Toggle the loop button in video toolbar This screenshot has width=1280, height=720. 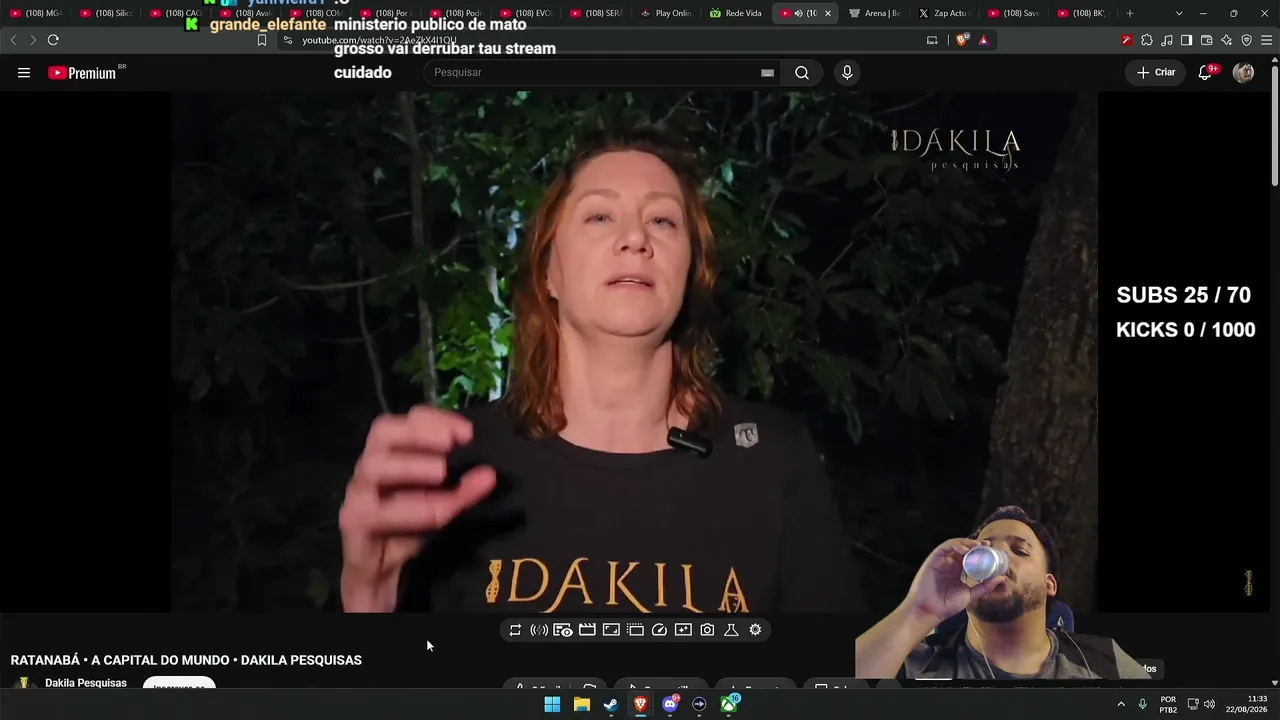click(515, 630)
